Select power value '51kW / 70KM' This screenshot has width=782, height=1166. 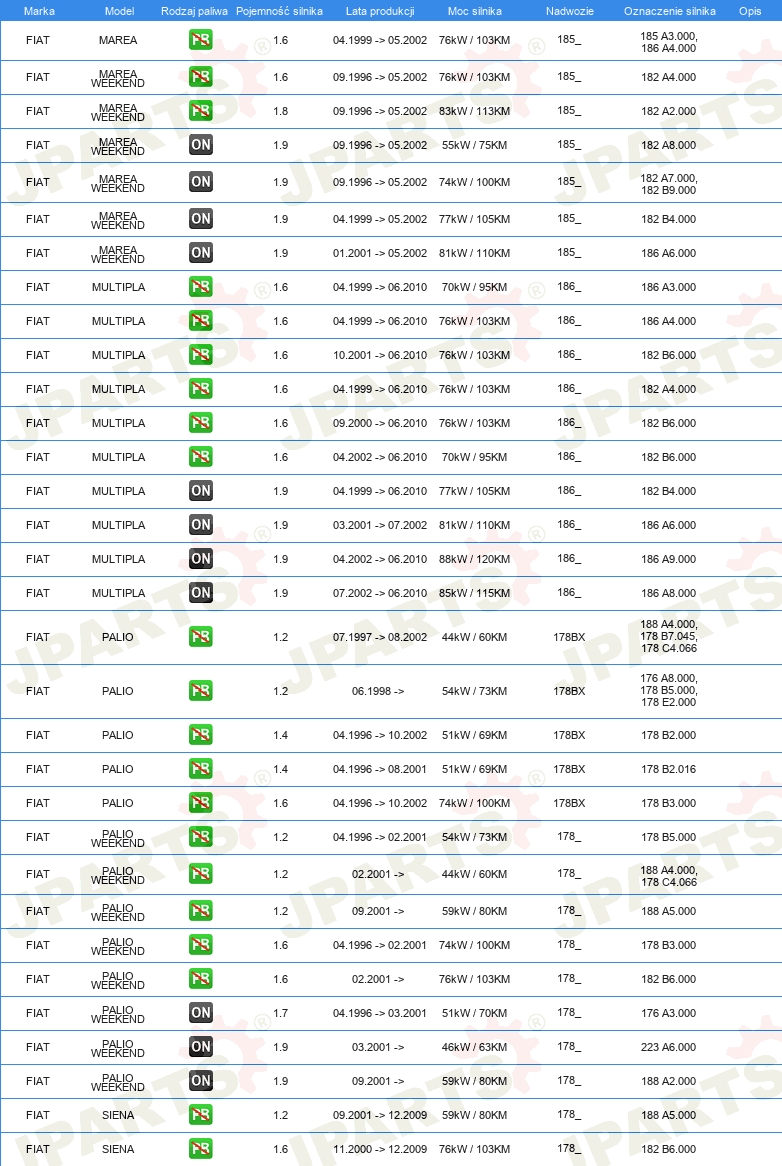click(474, 1013)
